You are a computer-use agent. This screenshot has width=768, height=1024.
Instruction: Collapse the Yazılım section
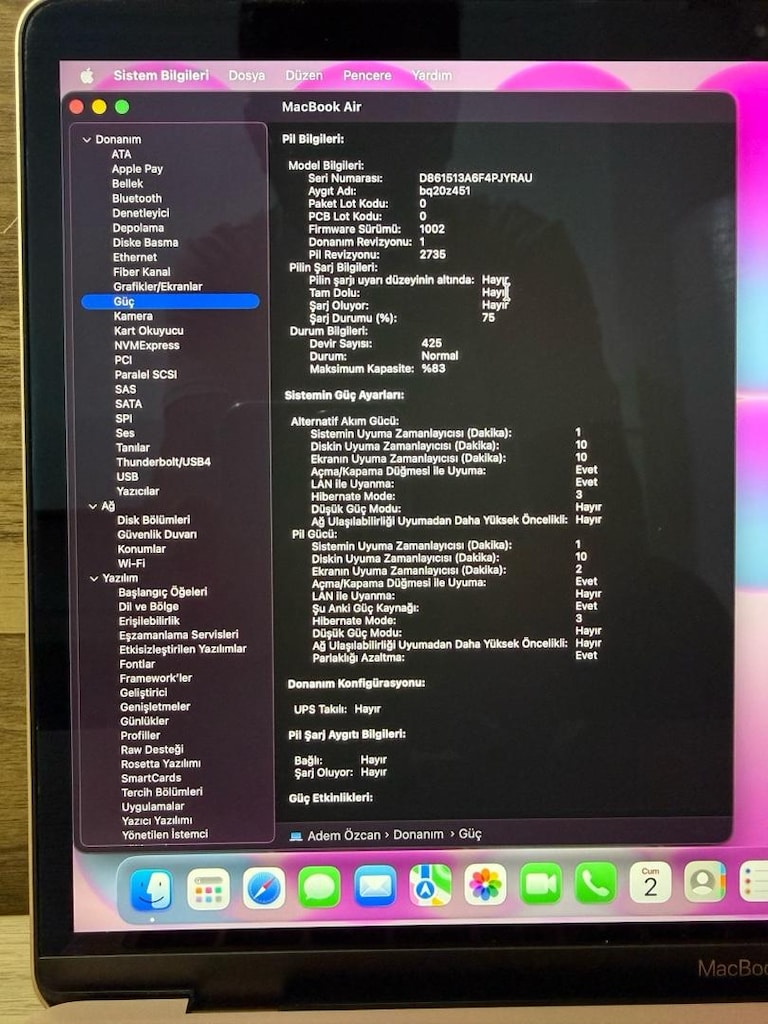94,578
